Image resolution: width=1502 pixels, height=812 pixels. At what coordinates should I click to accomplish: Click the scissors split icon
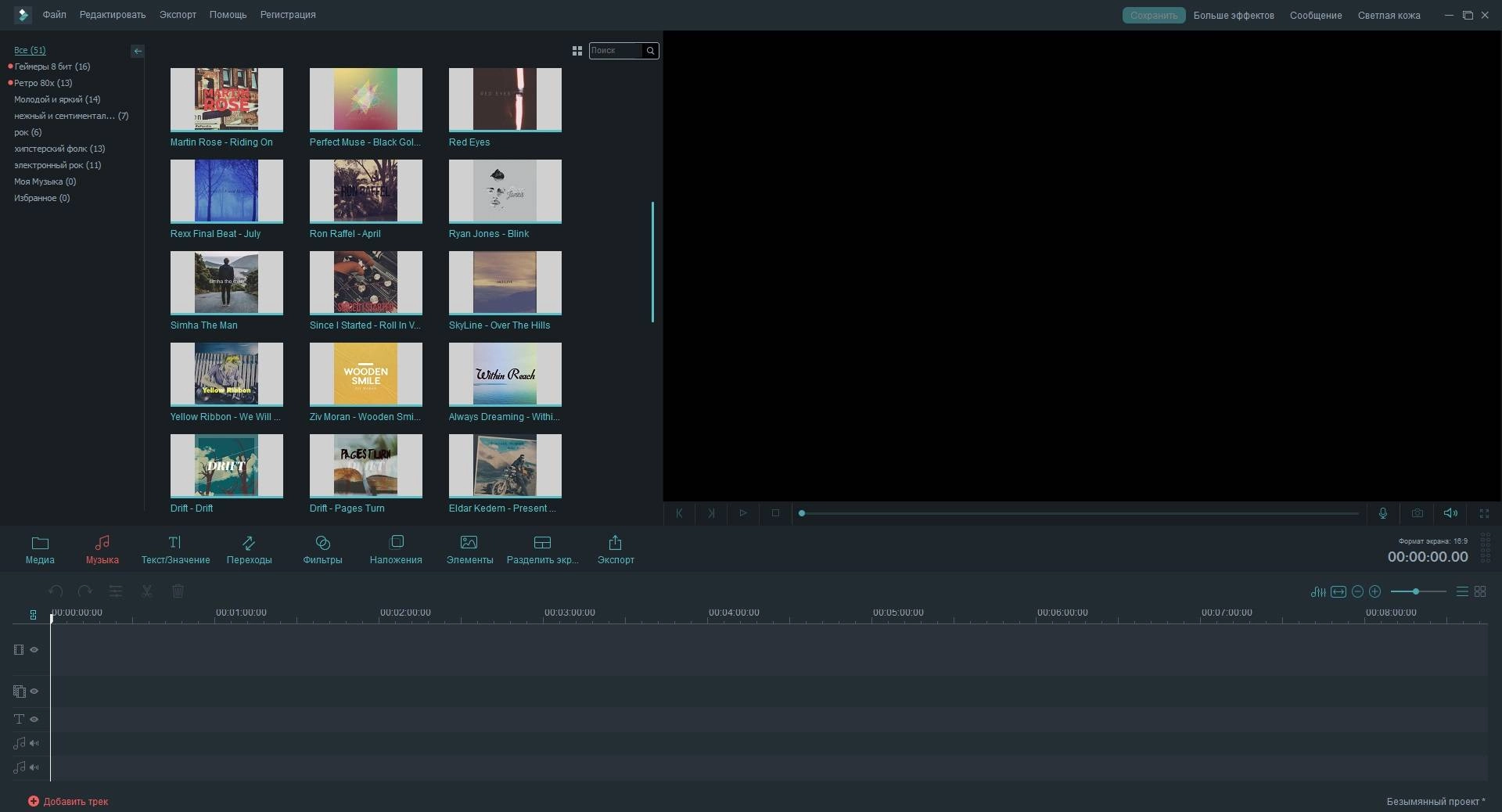(x=146, y=591)
